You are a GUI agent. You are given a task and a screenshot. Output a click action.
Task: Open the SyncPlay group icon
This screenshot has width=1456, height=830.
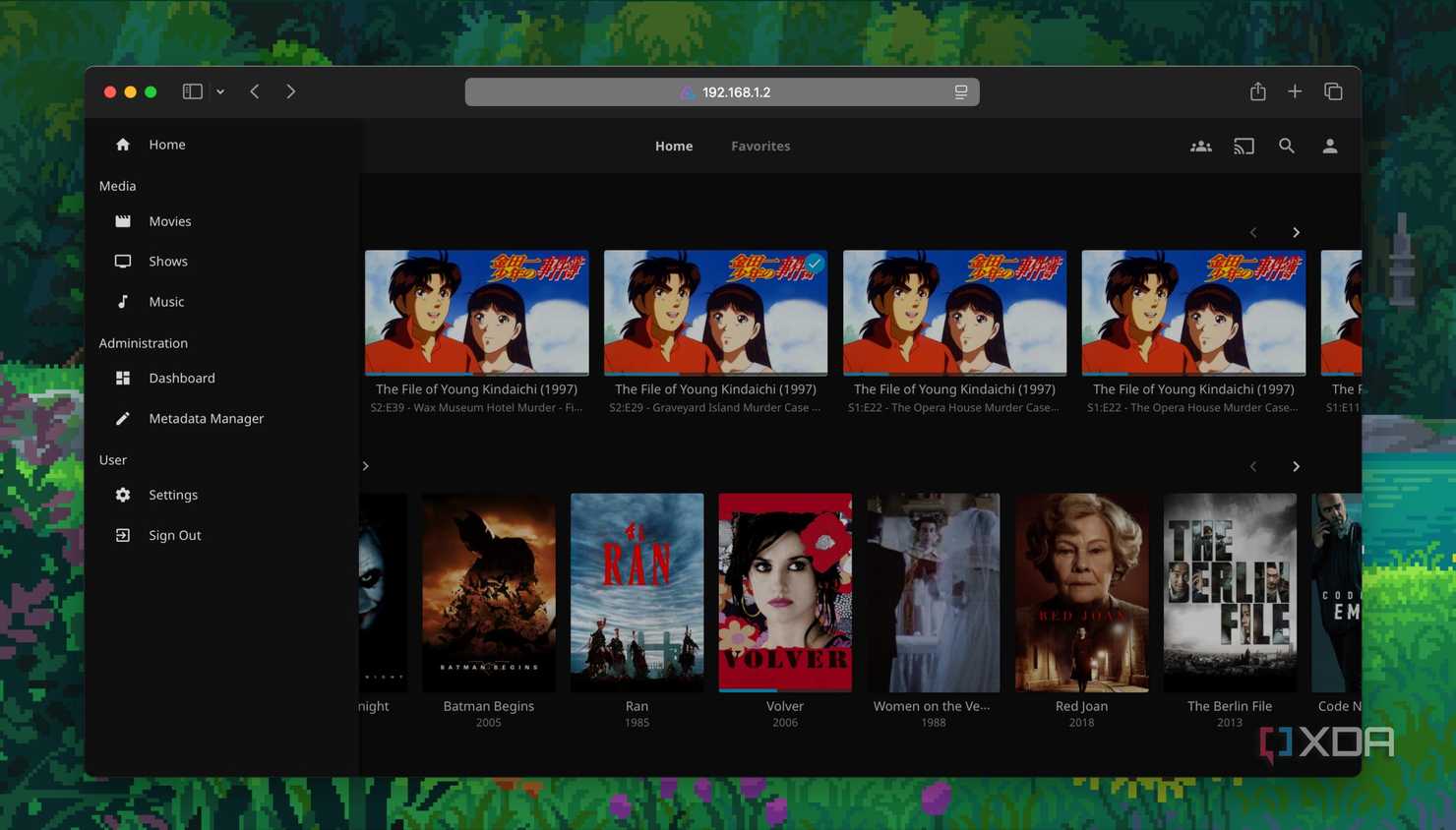coord(1201,146)
